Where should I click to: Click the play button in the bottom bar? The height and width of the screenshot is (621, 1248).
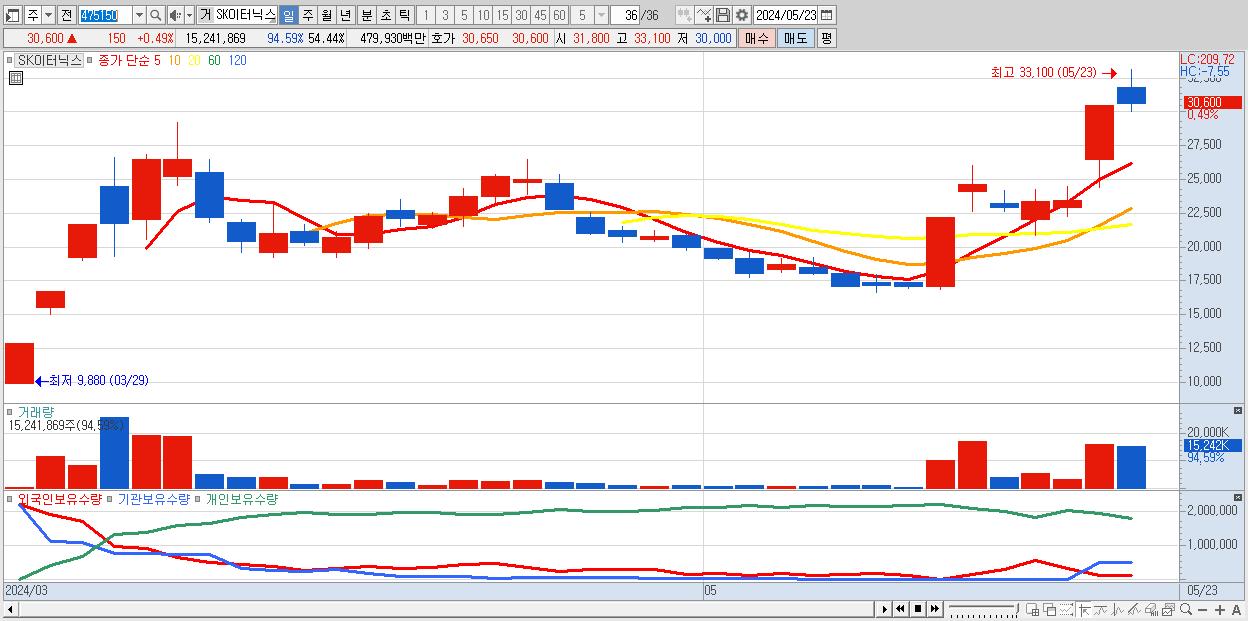point(885,609)
